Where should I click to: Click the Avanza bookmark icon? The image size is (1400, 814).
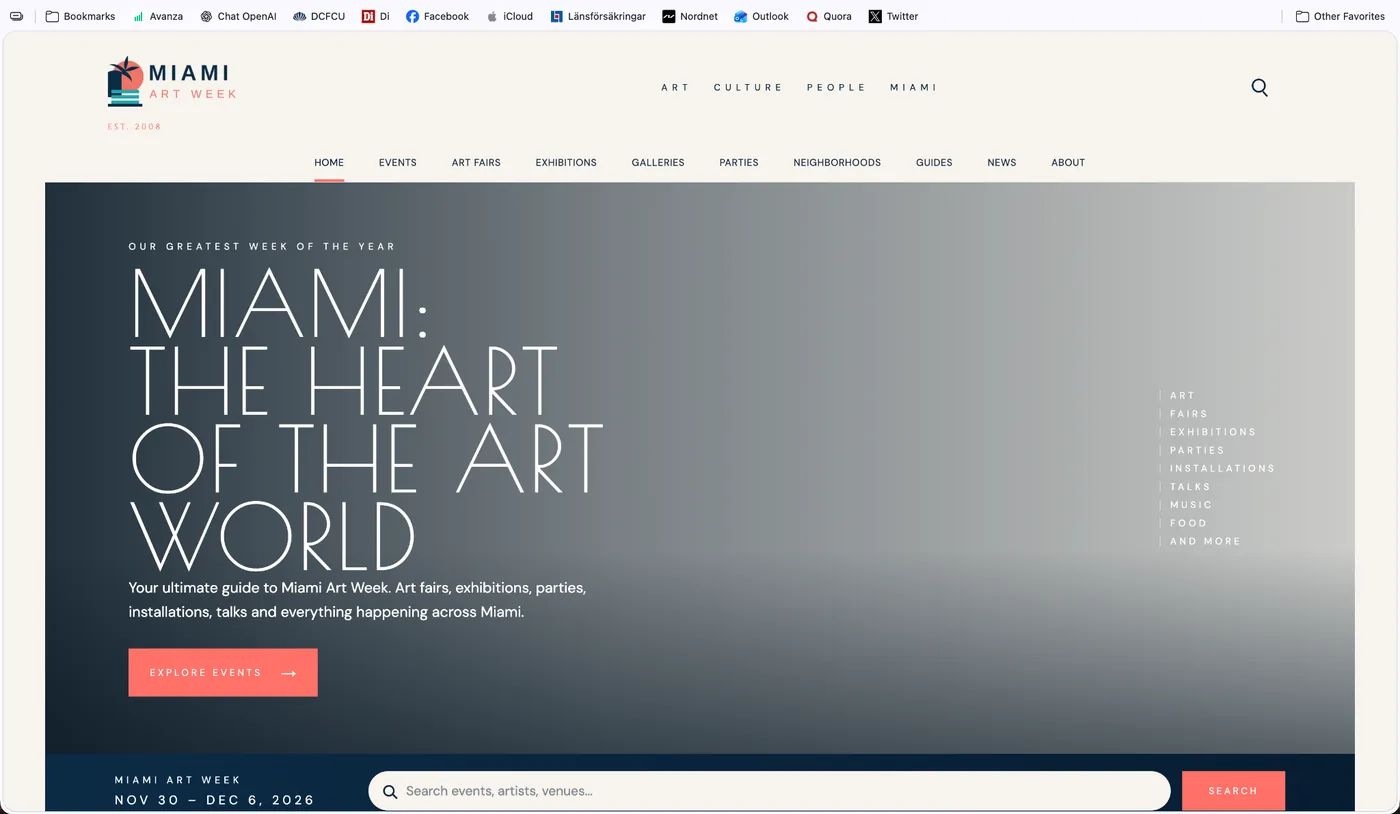(138, 16)
